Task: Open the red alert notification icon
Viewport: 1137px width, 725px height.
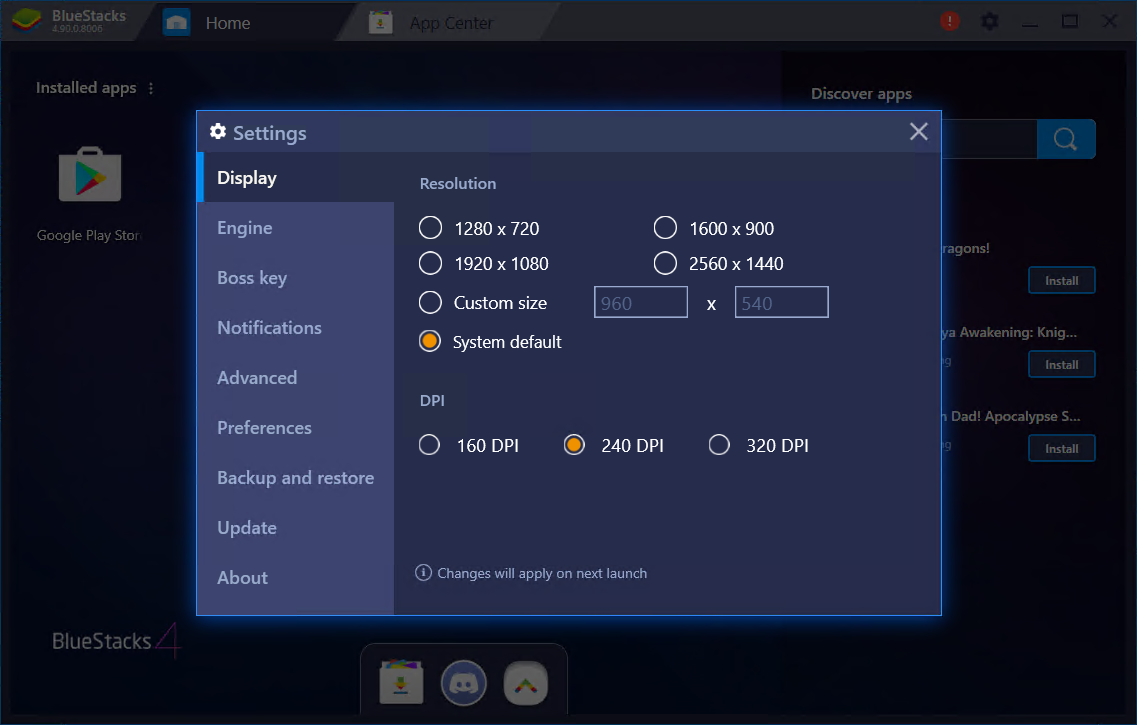Action: pyautogui.click(x=950, y=21)
